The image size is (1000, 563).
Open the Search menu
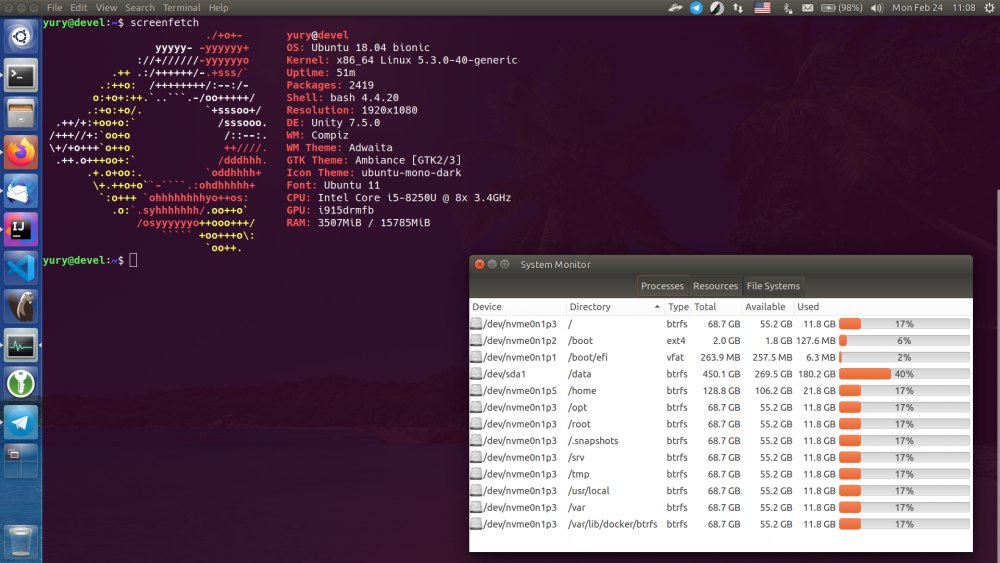tap(140, 8)
